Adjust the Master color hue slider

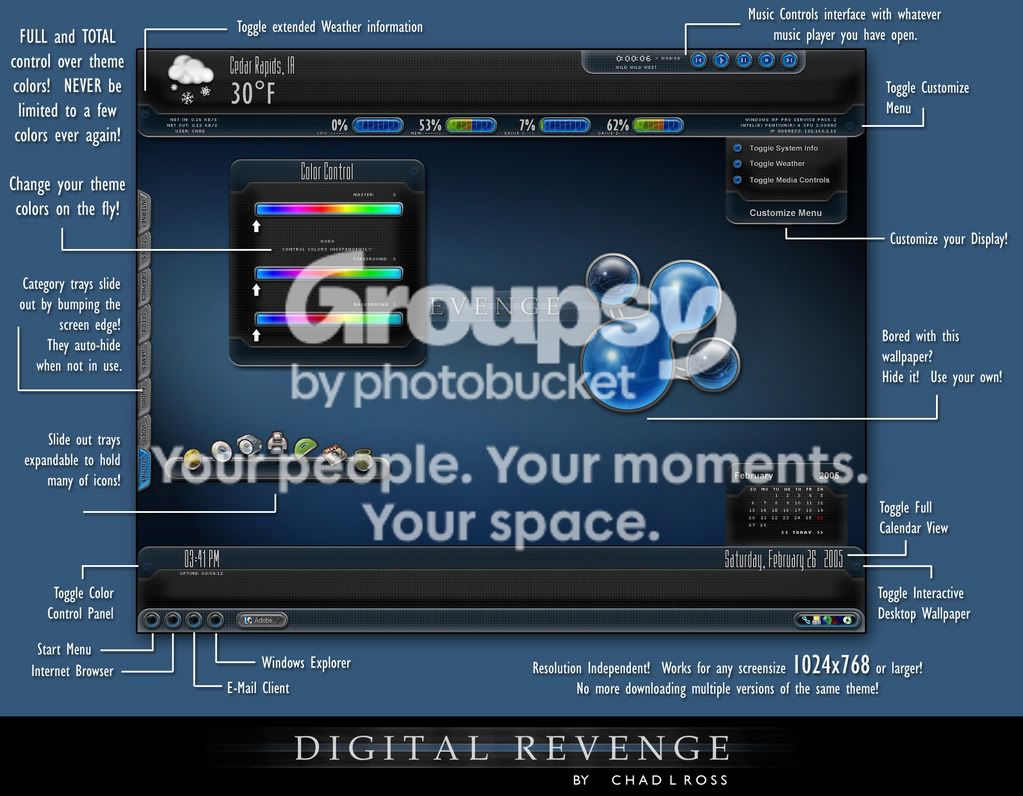328,209
